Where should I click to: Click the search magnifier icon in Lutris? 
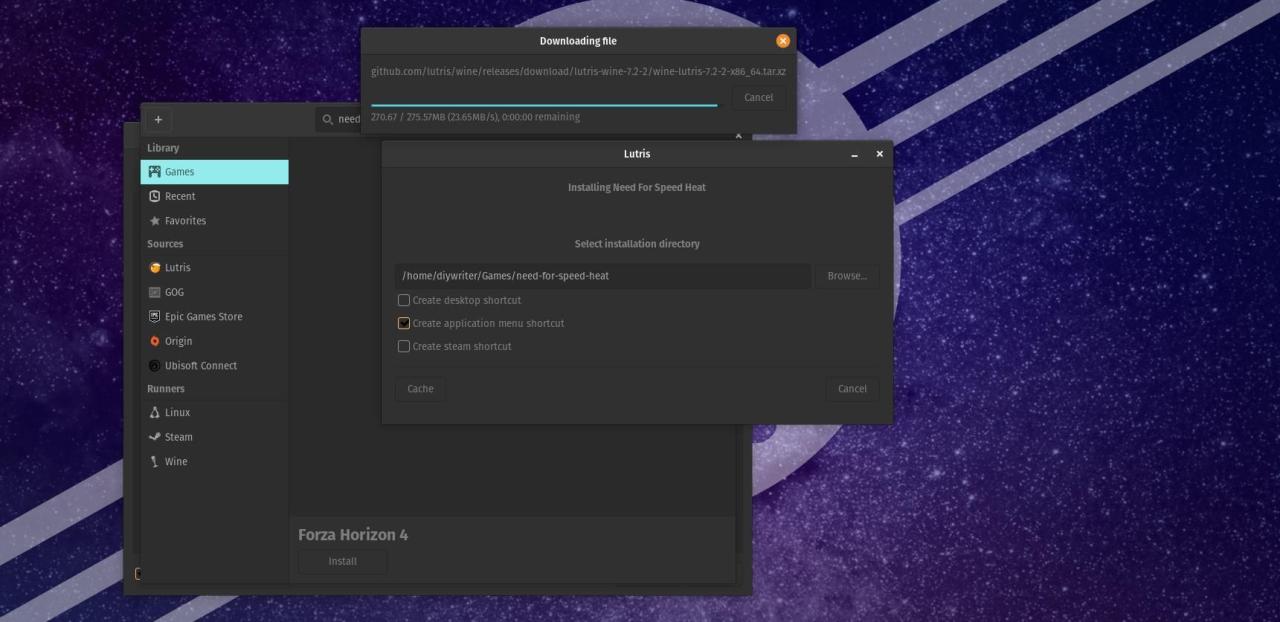327,119
